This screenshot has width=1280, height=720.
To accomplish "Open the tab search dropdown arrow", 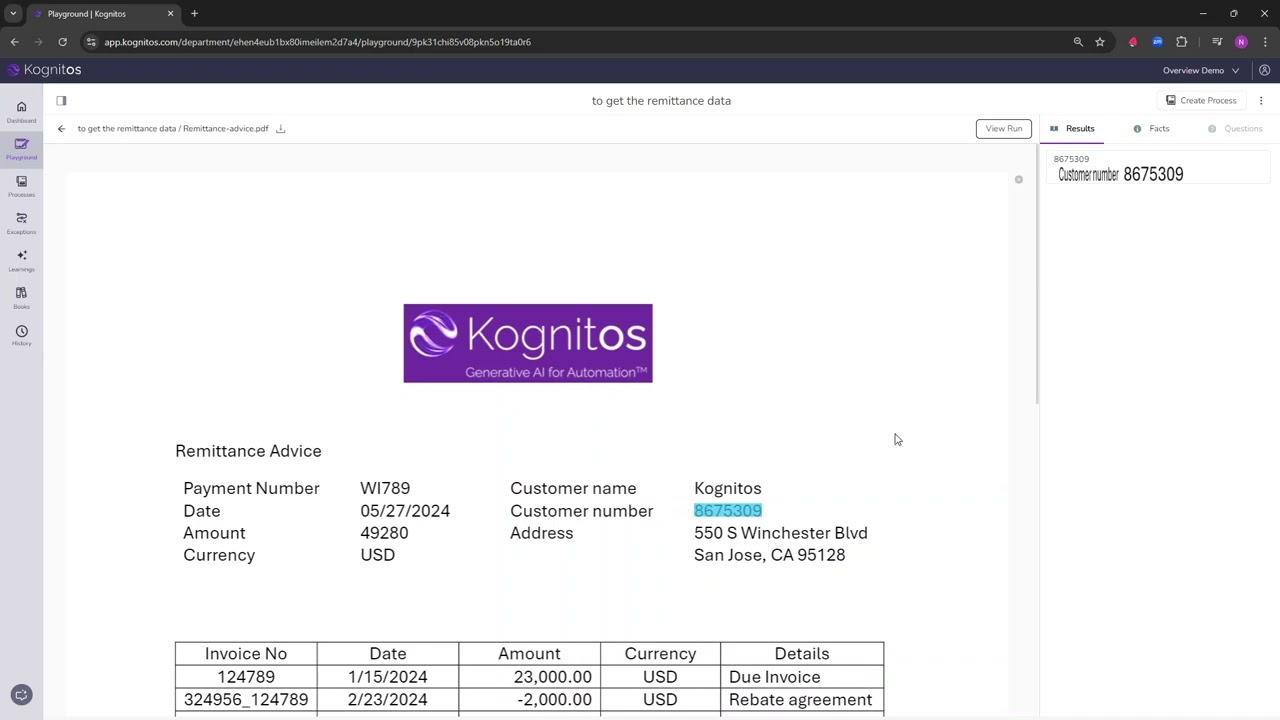I will 13,14.
